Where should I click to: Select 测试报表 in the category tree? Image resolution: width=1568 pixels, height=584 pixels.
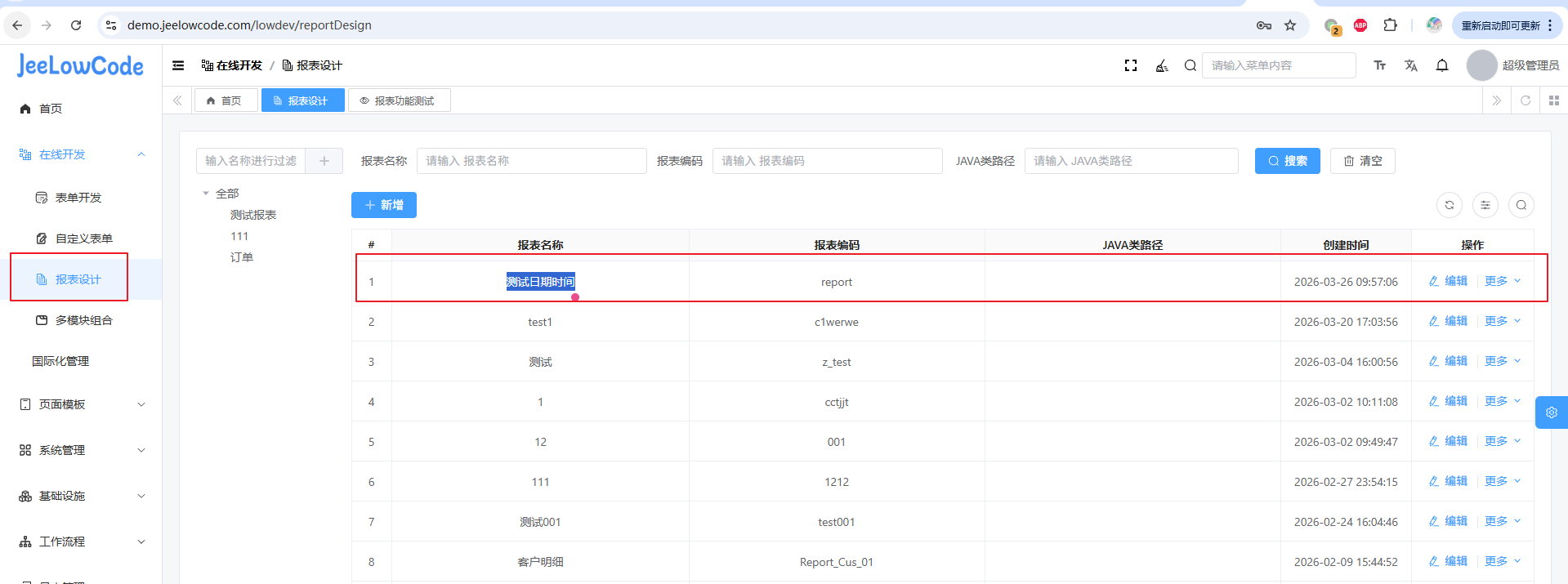tap(253, 215)
